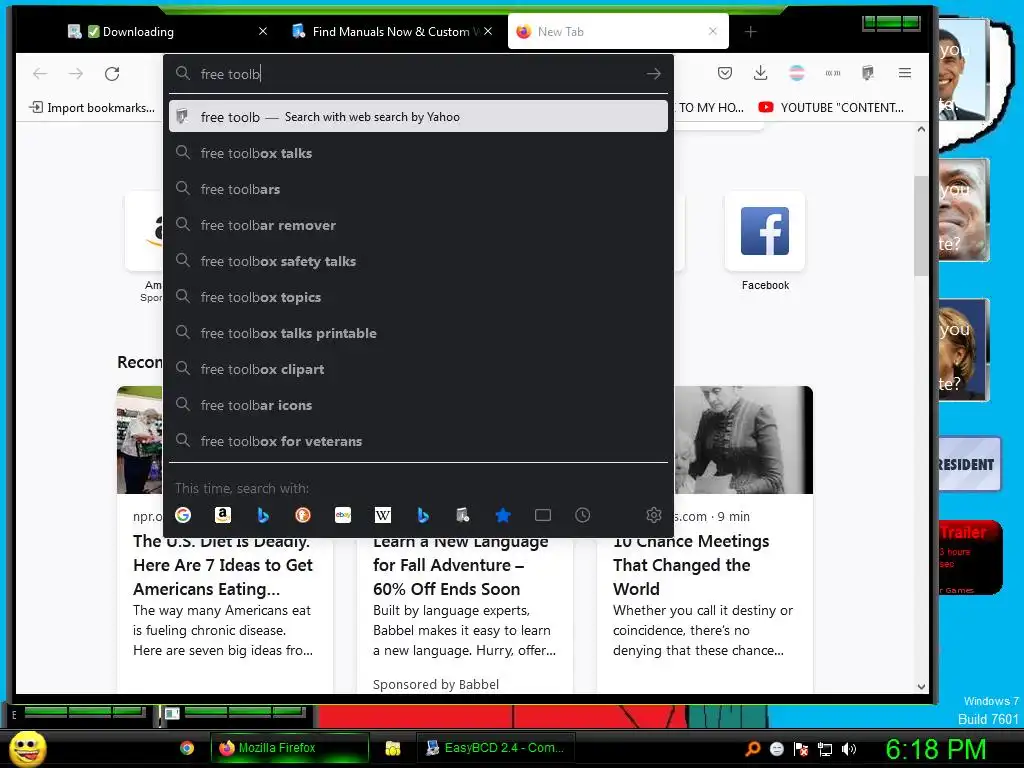The image size is (1024, 768).
Task: Click Import bookmarks button
Action: (92, 108)
